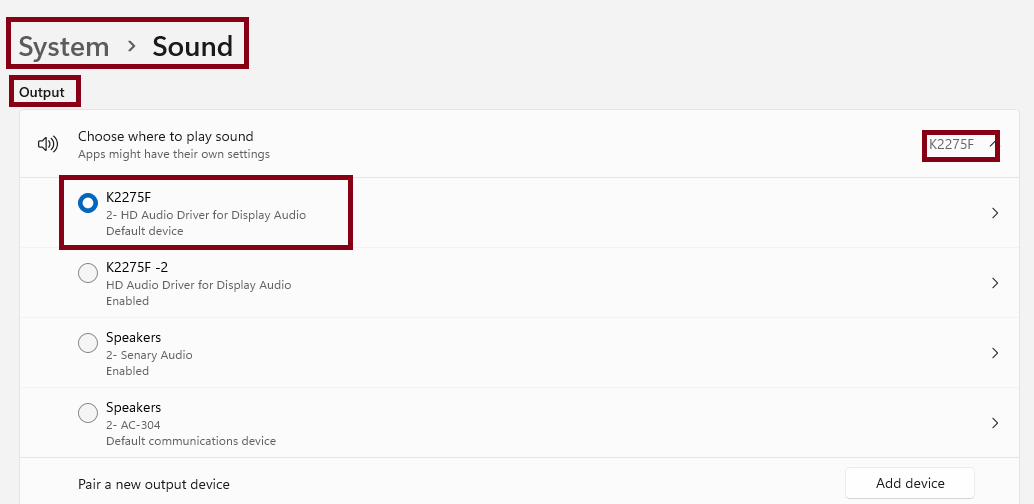Open the Speakers 2- AC-304 entry
Screen dimensions: 1034x504
520,423
